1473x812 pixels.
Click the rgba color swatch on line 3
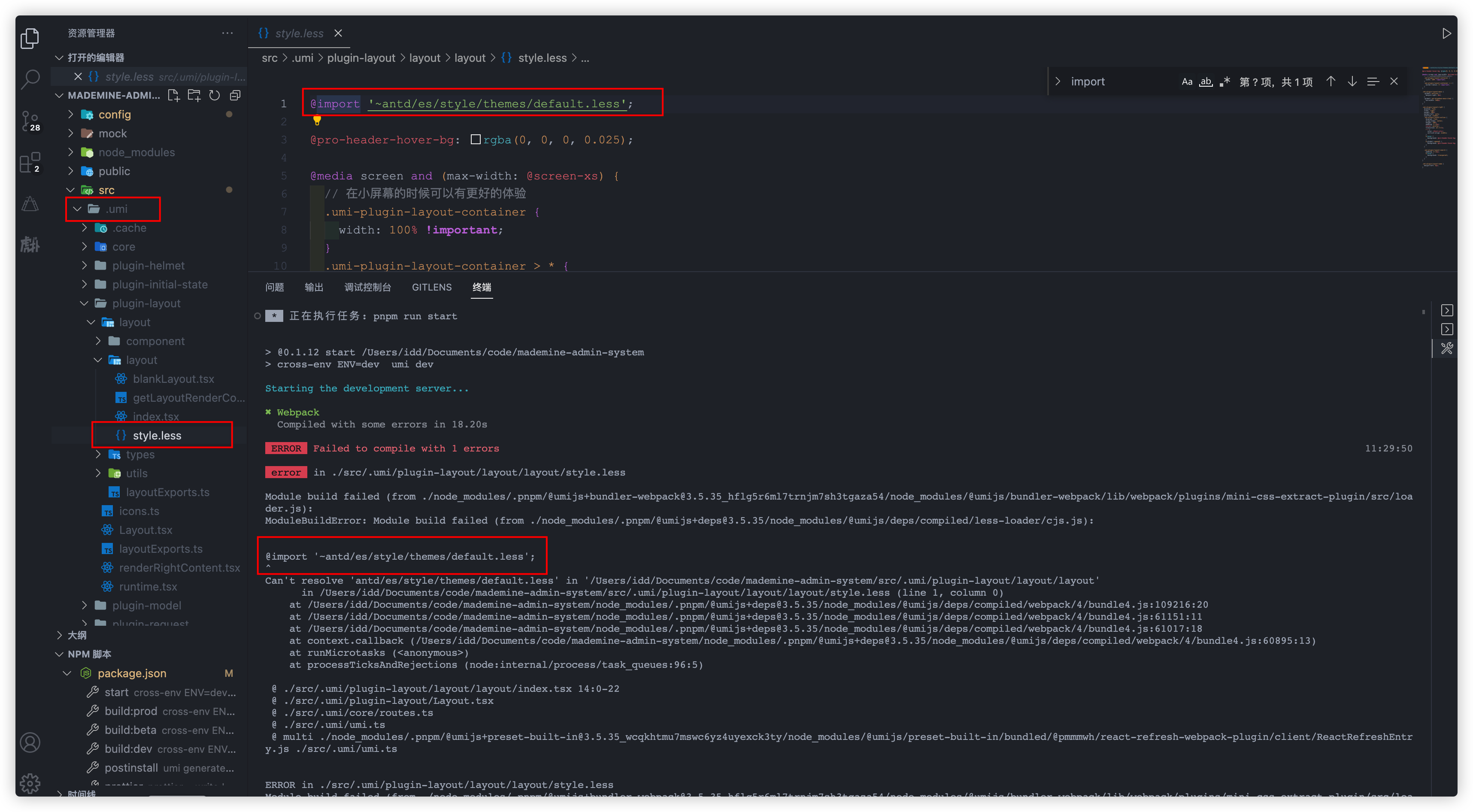[475, 139]
